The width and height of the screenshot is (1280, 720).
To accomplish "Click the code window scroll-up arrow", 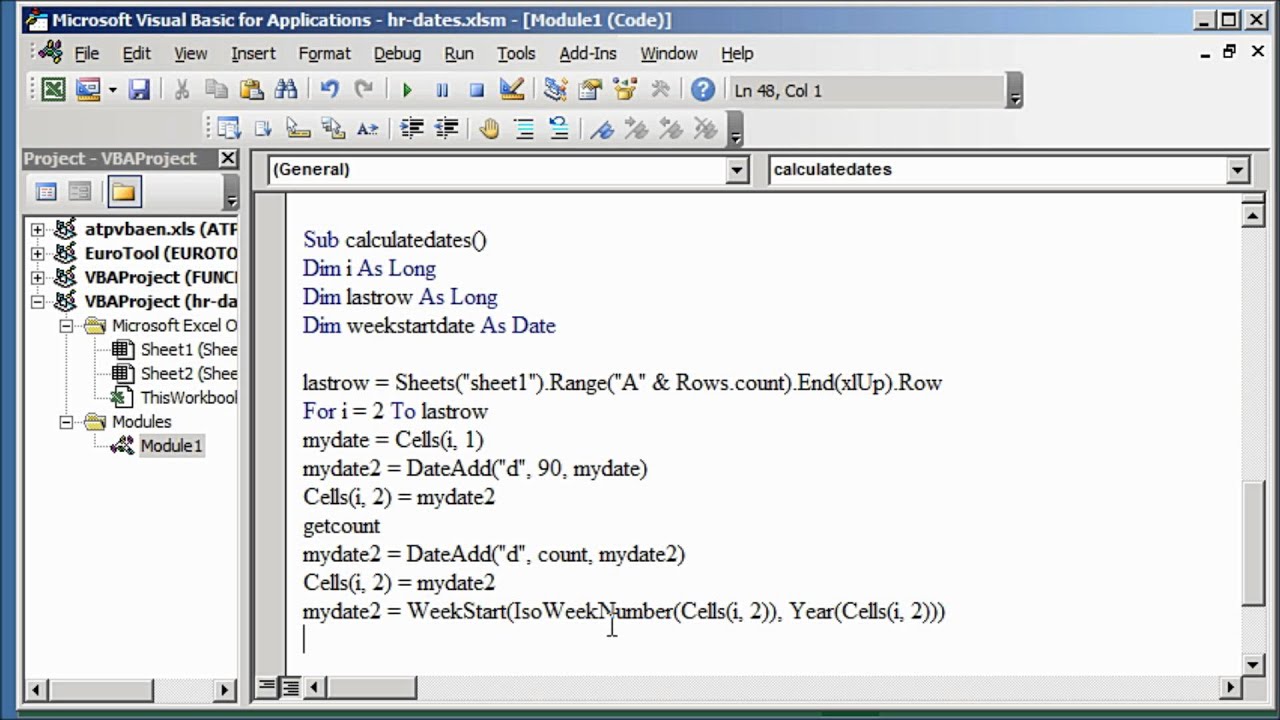I will (1253, 216).
